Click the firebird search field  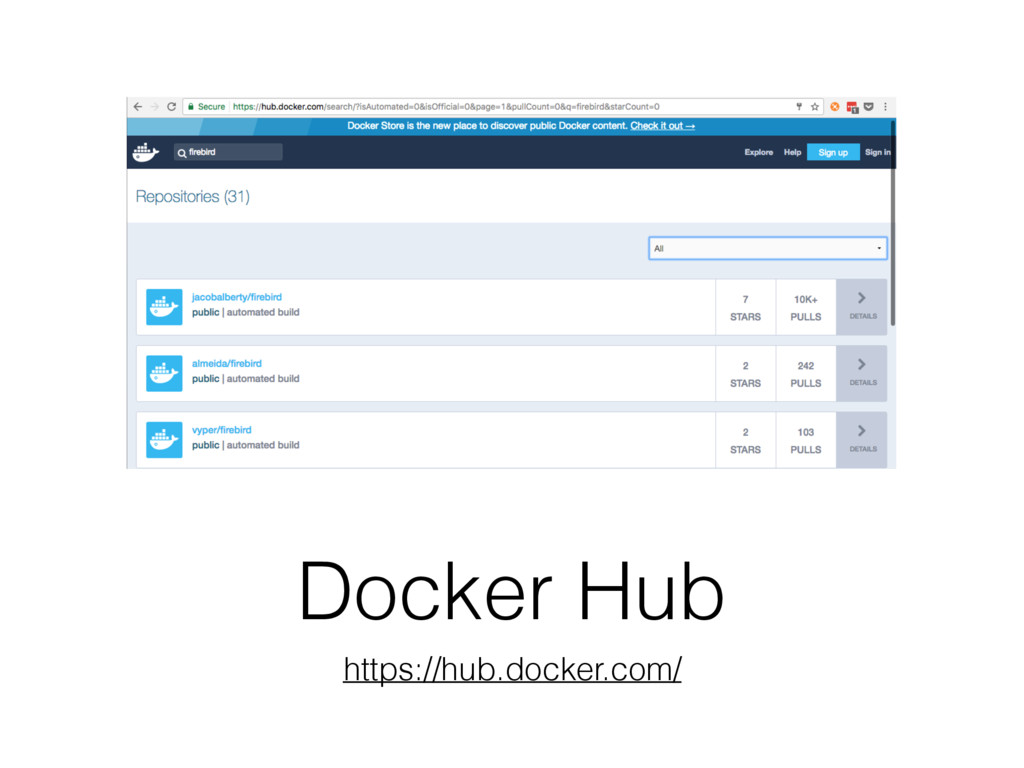tap(228, 152)
